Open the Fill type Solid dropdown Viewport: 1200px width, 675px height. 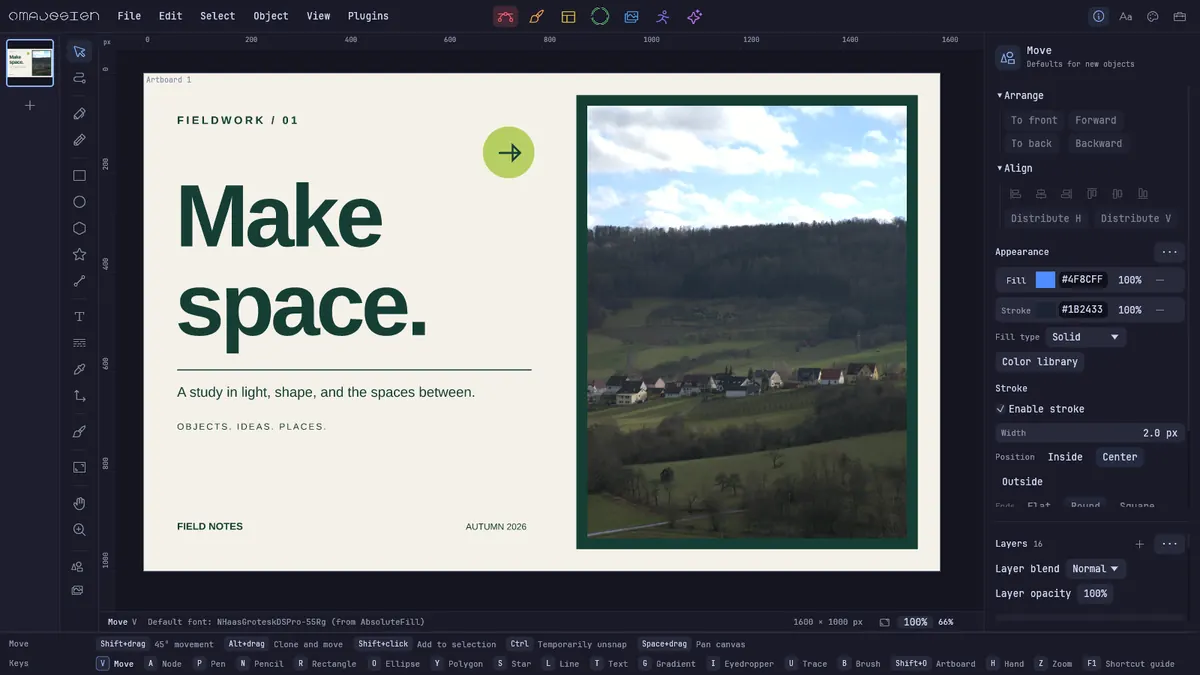coord(1085,337)
